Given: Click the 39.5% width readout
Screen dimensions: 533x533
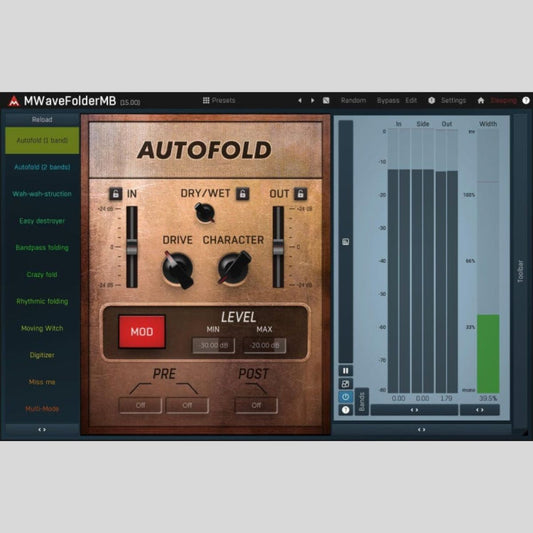Looking at the screenshot, I should (488, 398).
